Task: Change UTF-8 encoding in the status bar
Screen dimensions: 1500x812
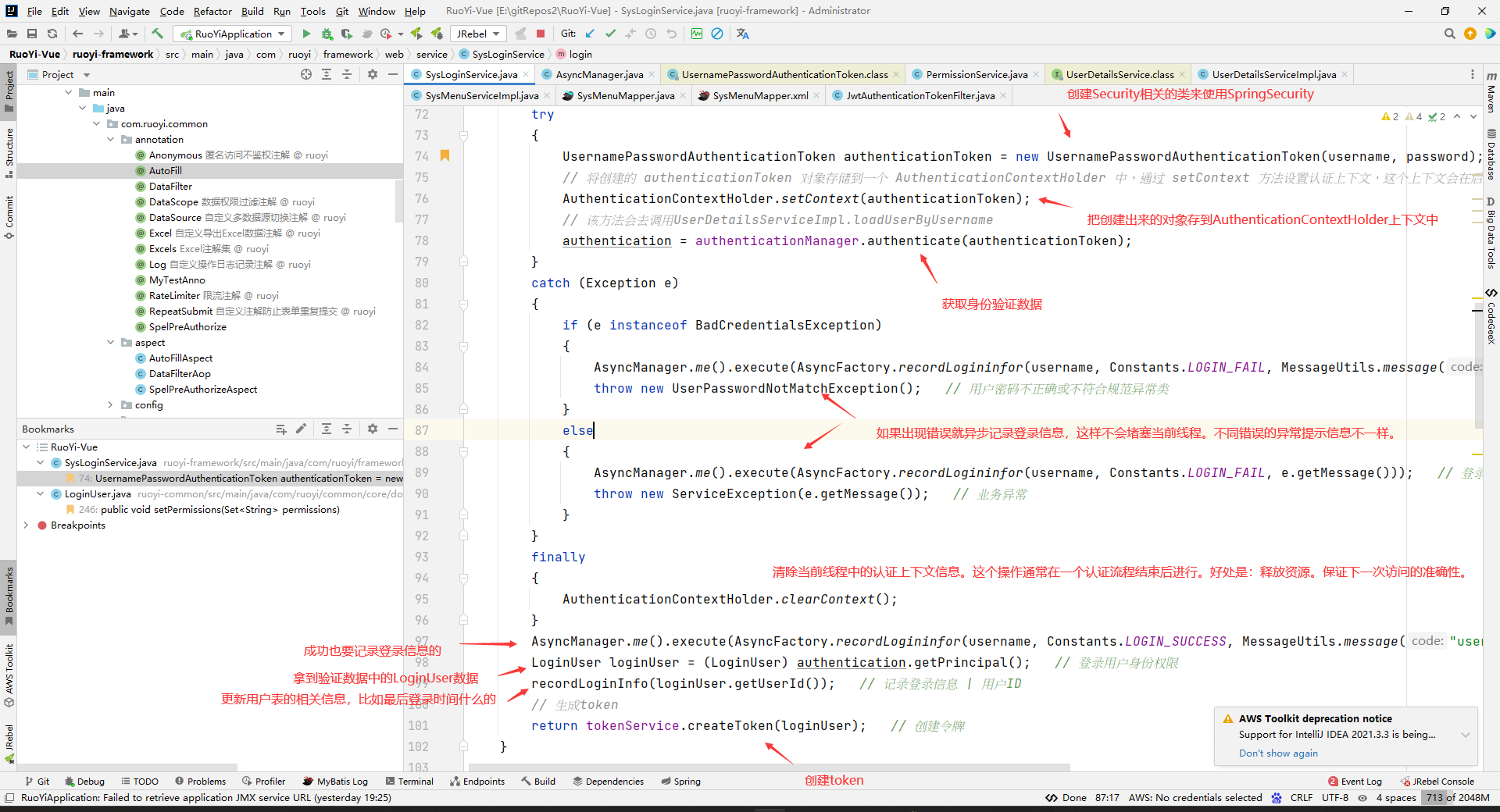Action: [x=1335, y=797]
